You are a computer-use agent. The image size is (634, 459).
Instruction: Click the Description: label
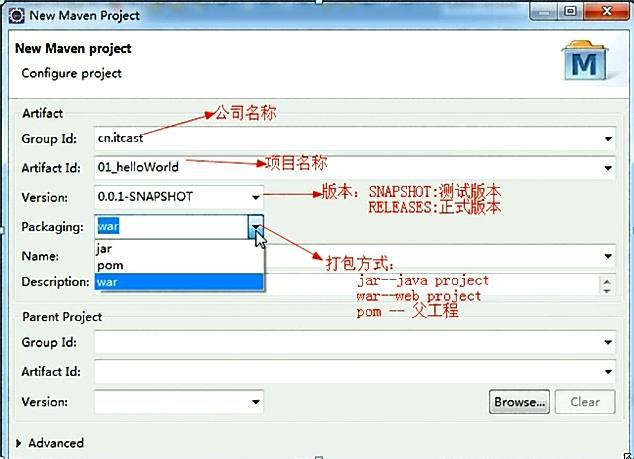pos(55,281)
